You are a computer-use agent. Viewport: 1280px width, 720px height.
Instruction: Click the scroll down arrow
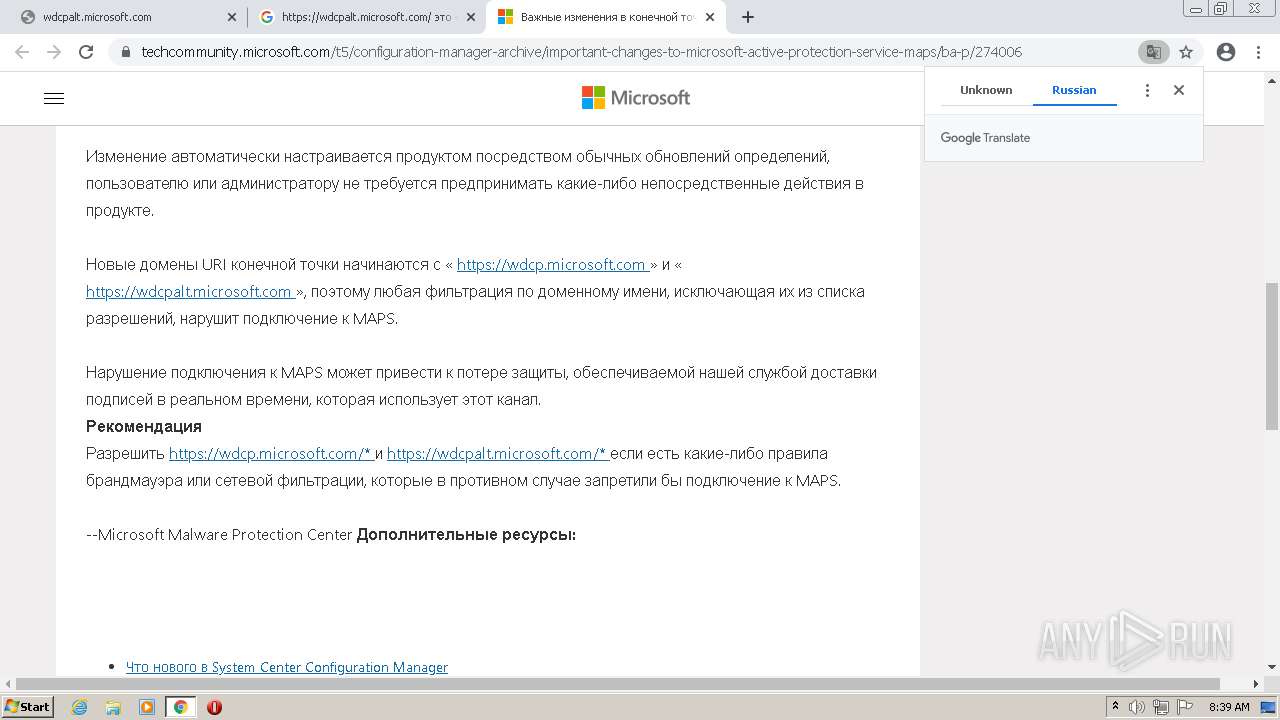1272,668
